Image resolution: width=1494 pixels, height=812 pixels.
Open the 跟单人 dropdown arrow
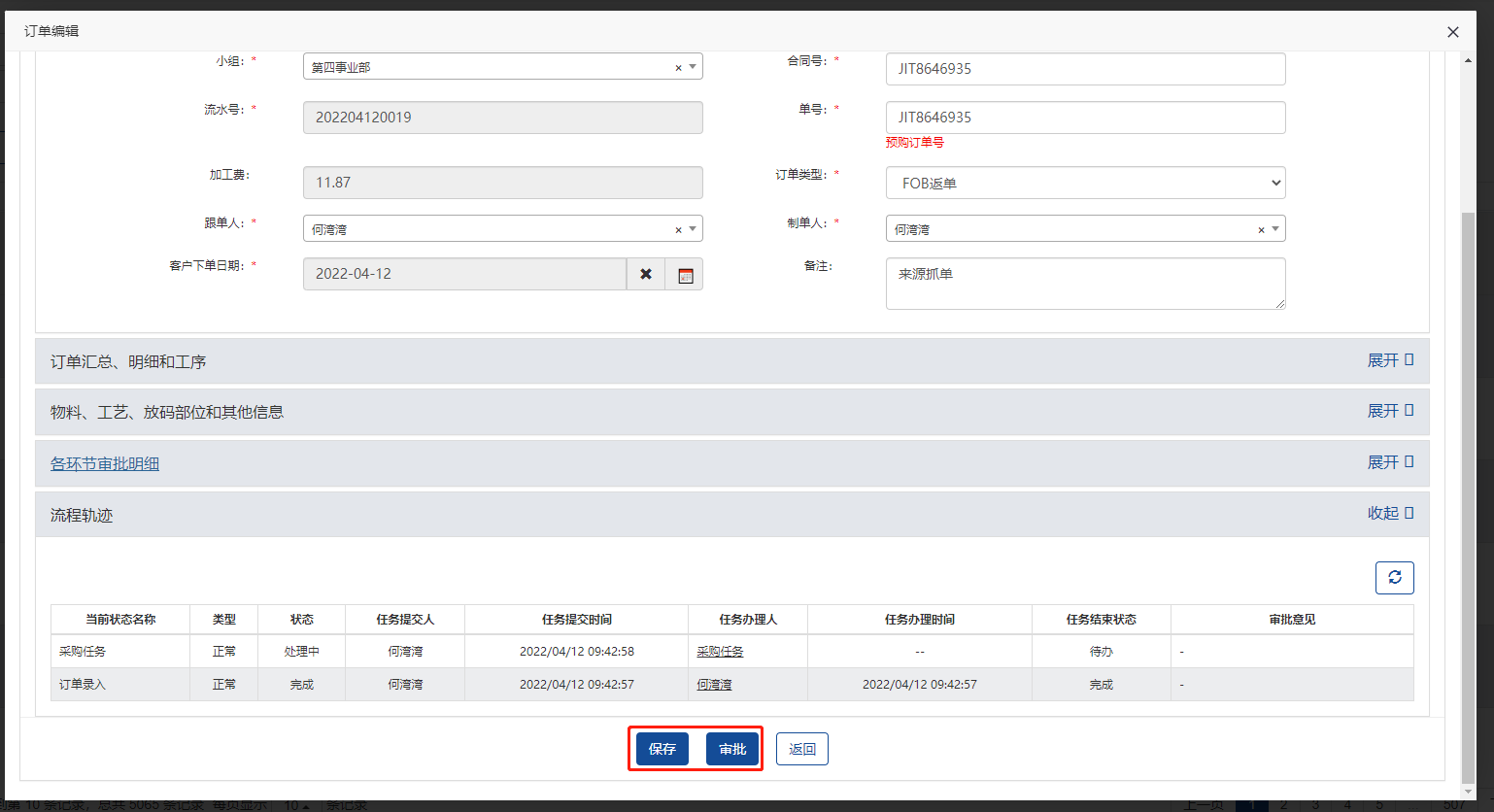[x=693, y=229]
